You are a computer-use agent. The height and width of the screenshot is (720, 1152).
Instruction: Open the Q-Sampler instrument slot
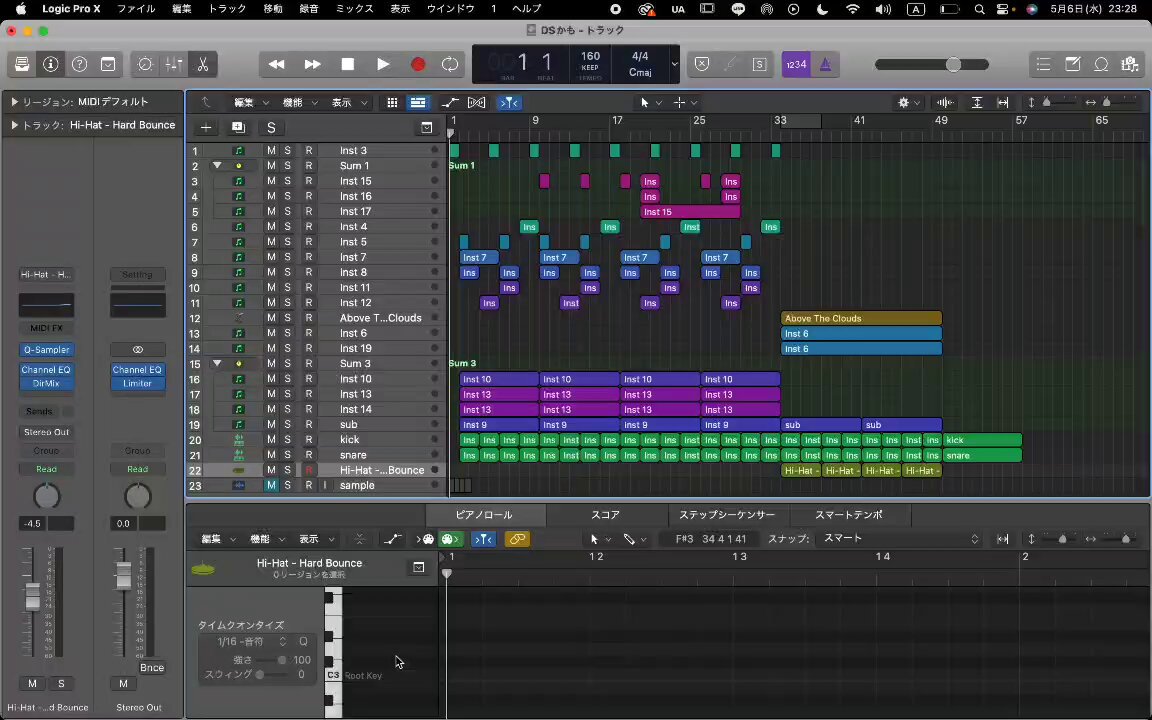pos(46,350)
